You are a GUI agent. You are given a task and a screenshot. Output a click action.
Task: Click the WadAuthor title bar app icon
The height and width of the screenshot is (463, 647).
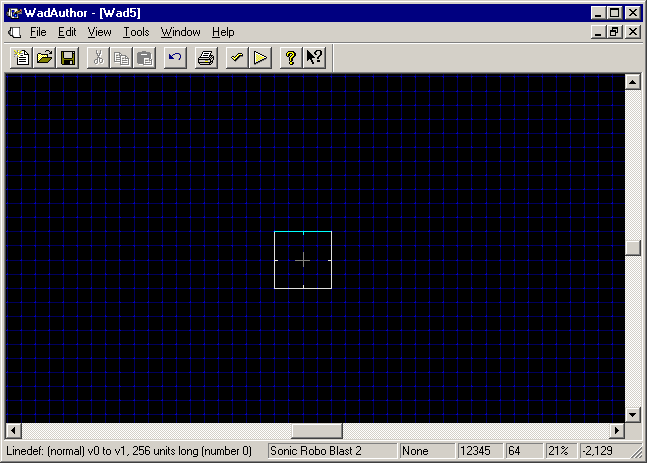coord(14,13)
